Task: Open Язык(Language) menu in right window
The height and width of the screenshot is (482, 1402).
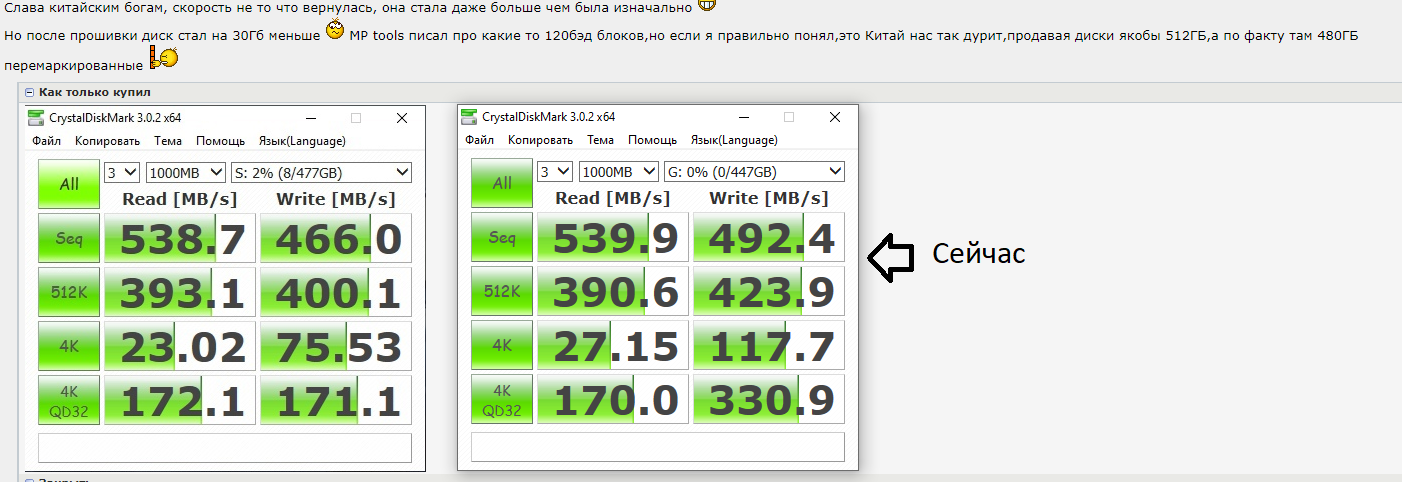Action: point(734,140)
